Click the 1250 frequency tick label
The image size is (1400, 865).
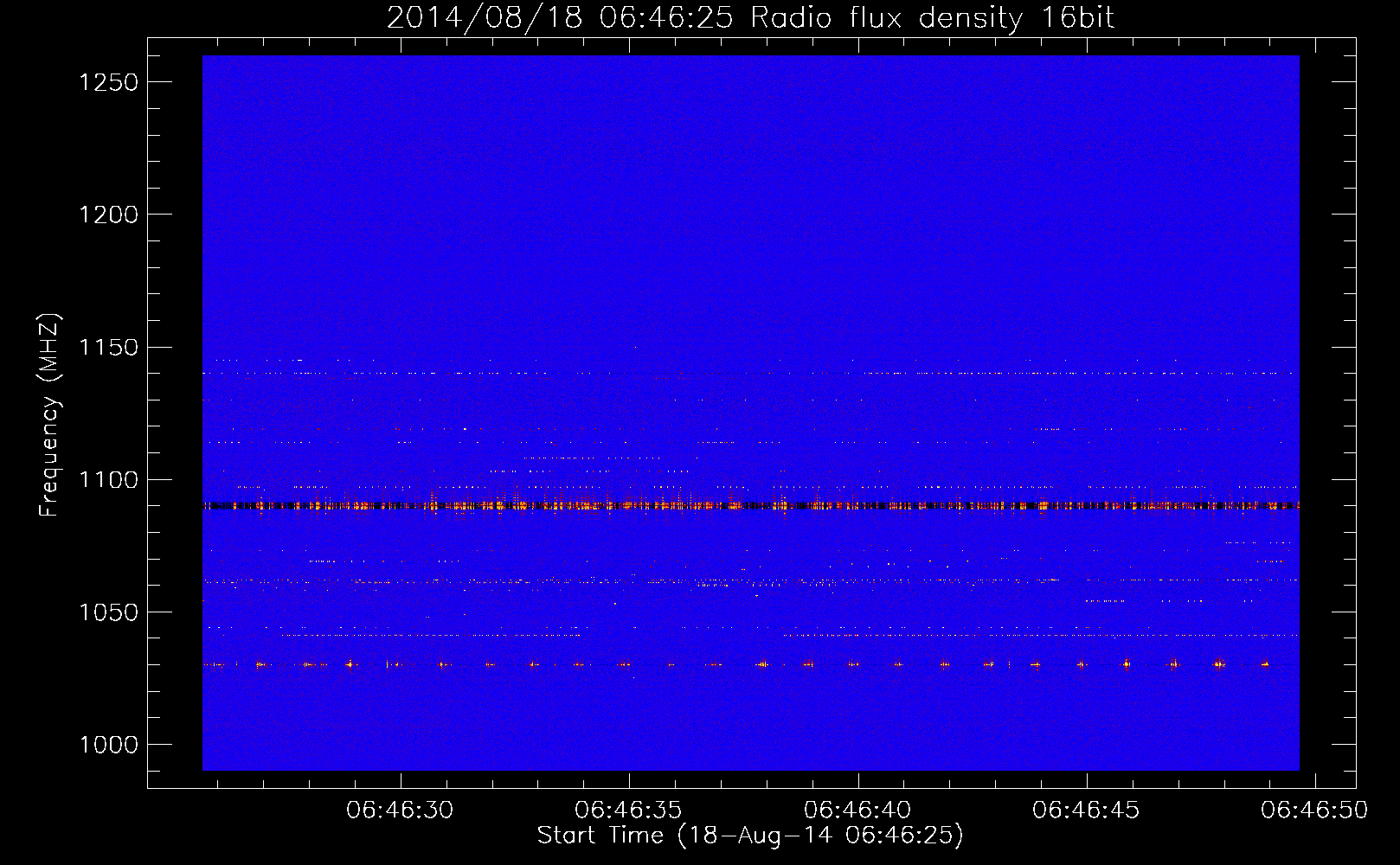pos(109,82)
